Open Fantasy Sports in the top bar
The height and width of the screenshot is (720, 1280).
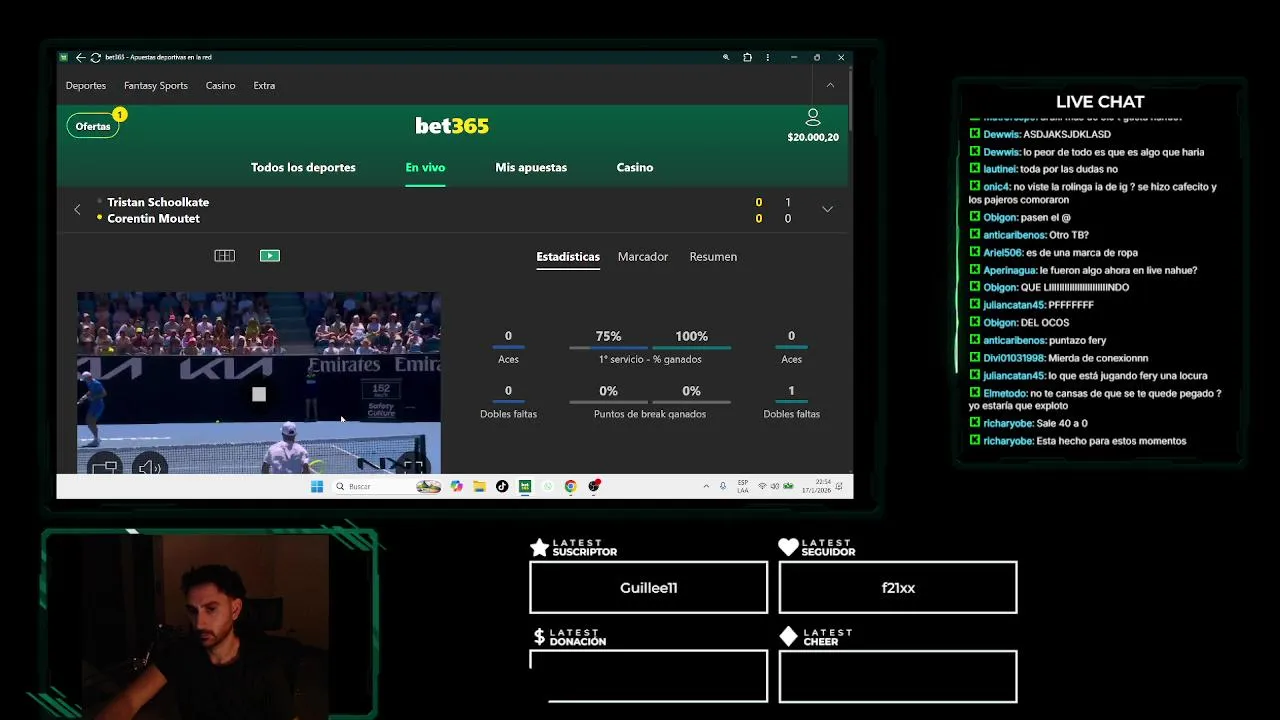(156, 85)
